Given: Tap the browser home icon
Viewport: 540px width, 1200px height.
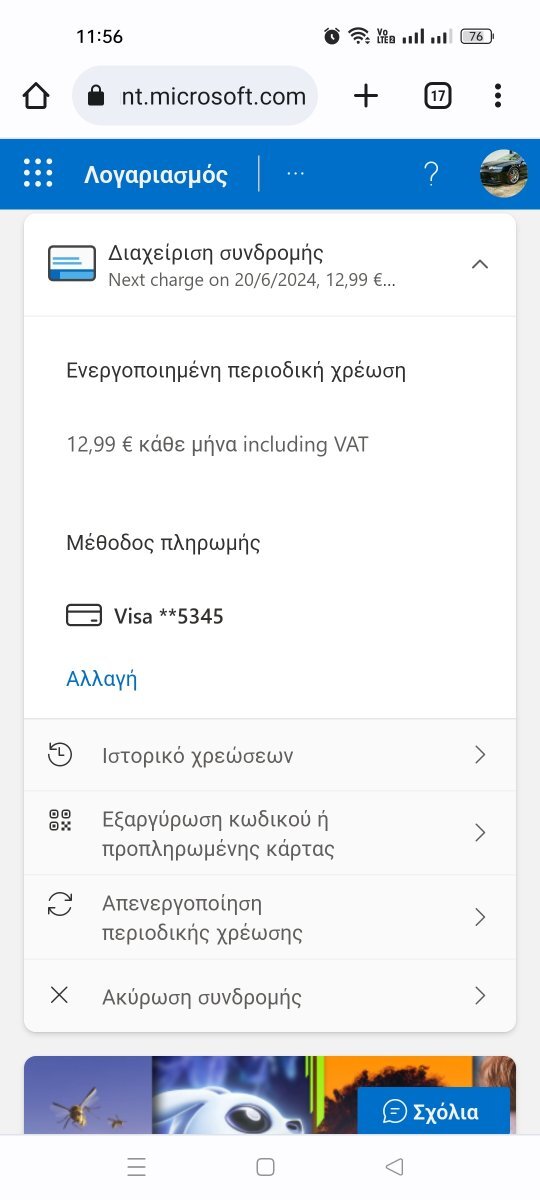Looking at the screenshot, I should 36,96.
